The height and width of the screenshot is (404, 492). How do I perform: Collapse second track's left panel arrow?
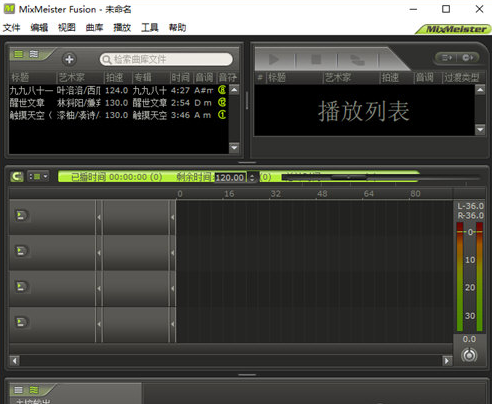point(99,253)
